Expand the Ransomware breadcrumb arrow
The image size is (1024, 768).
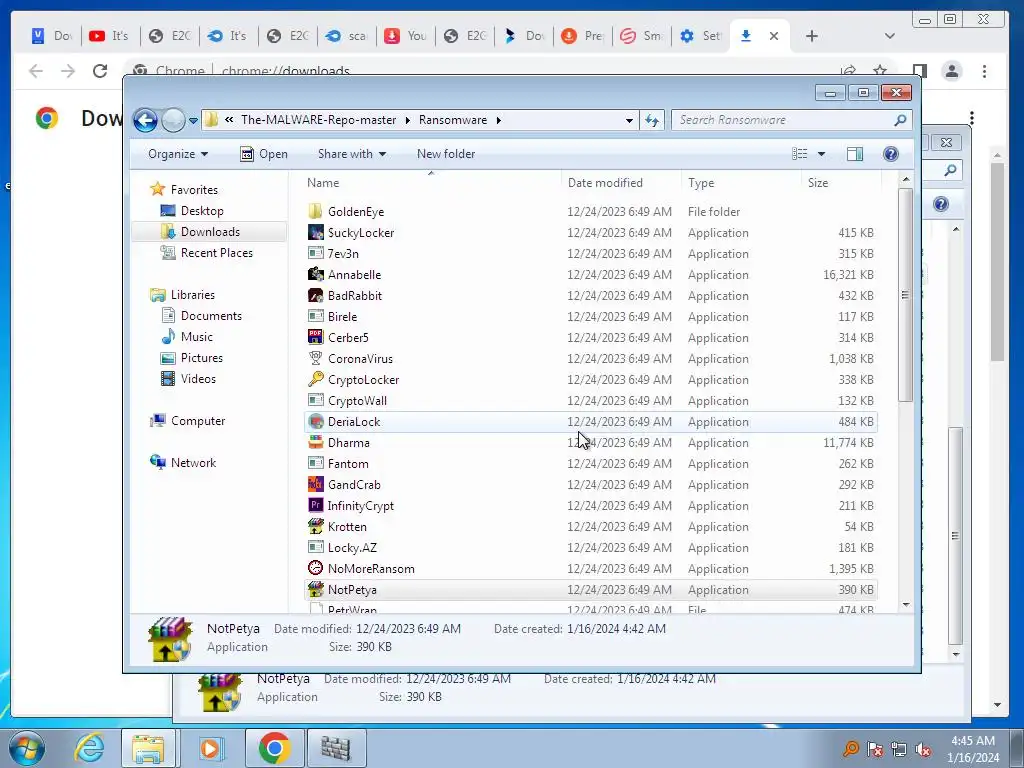[x=498, y=120]
